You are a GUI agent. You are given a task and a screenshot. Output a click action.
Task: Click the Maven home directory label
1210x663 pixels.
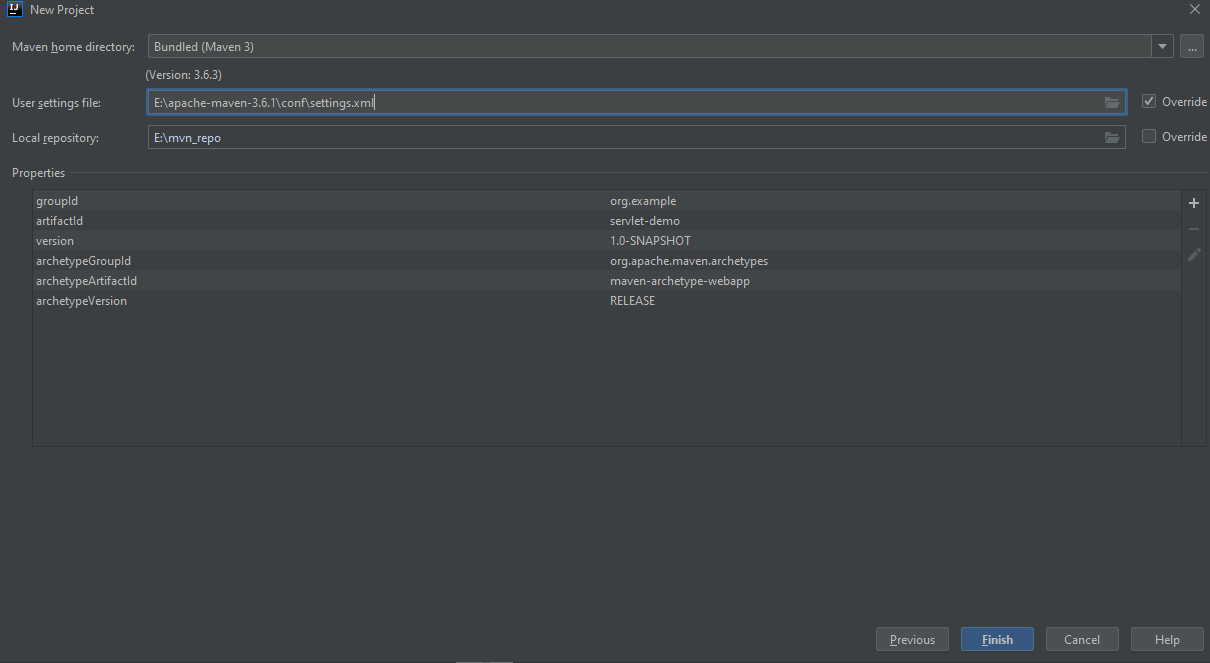pos(73,47)
